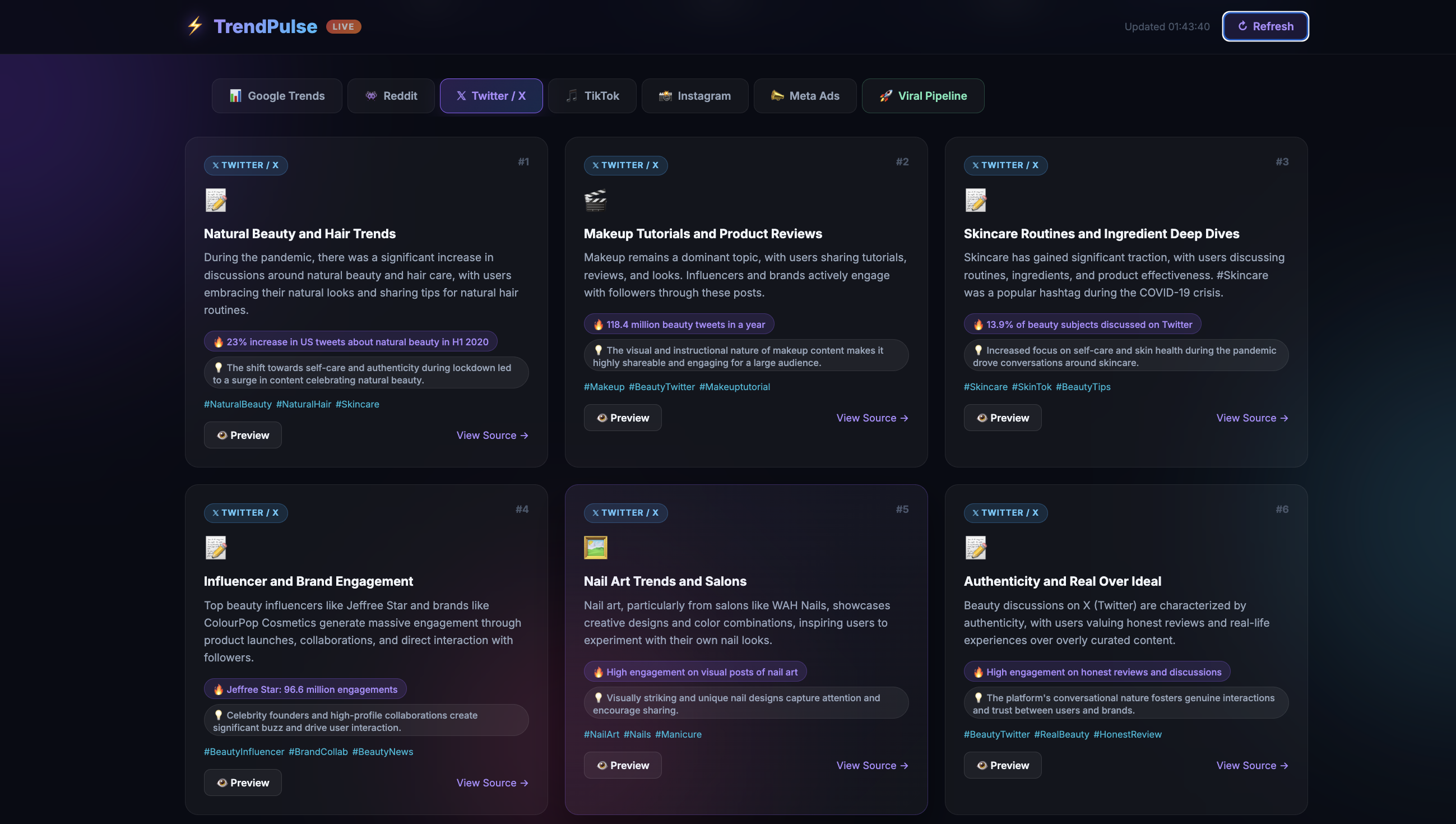Viewport: 1456px width, 824px height.
Task: Click the memo icon on Influencer and Brand card
Action: (216, 547)
